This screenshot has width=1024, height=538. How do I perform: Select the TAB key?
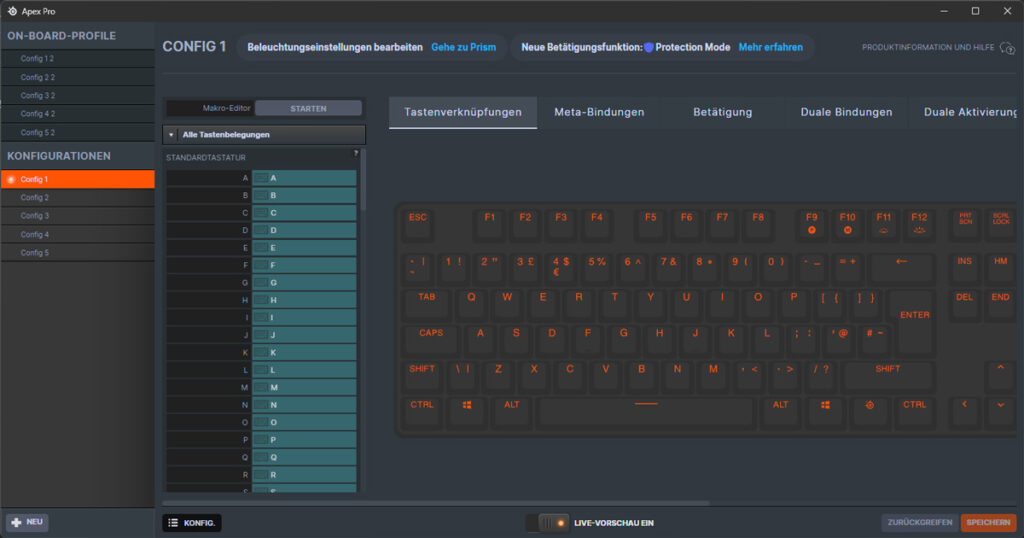point(426,304)
